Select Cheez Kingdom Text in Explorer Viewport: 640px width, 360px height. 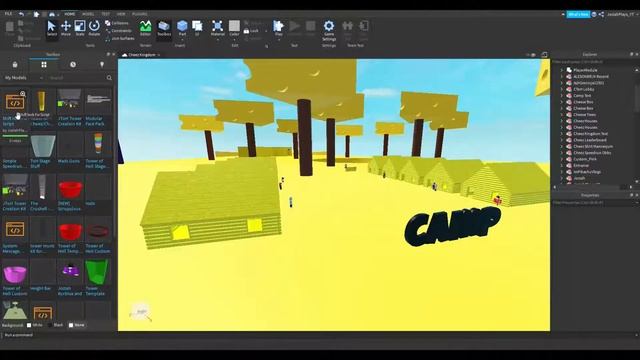(x=590, y=134)
